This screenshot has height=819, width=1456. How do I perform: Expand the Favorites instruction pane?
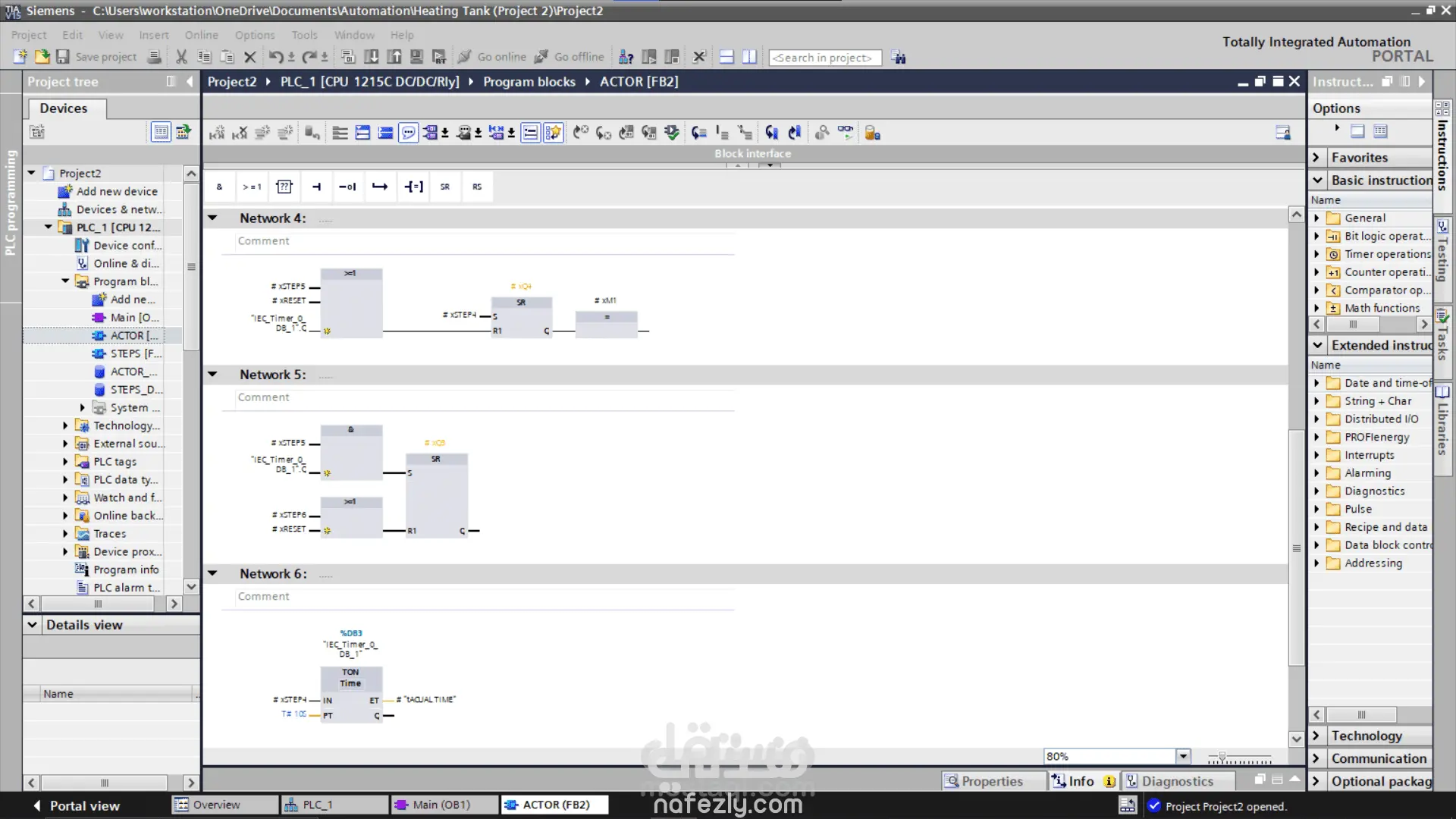coord(1317,157)
